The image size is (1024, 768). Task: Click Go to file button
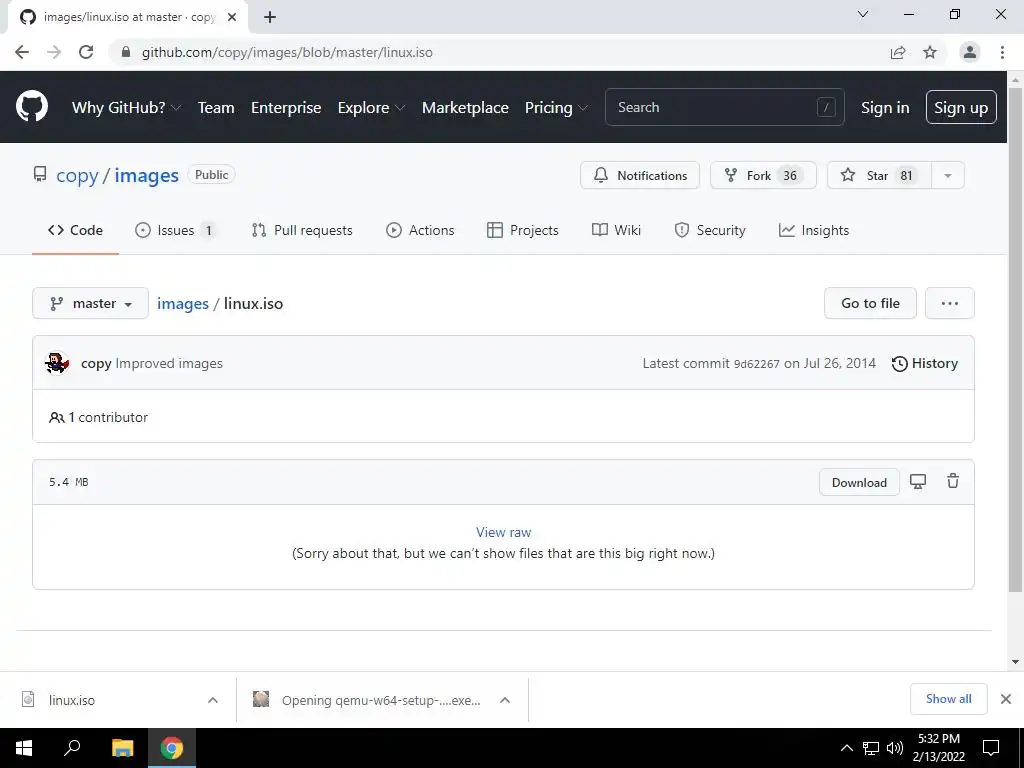870,303
